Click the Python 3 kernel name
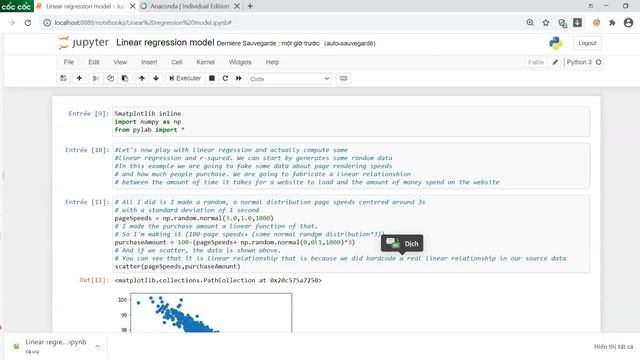The width and height of the screenshot is (640, 360). pos(579,62)
